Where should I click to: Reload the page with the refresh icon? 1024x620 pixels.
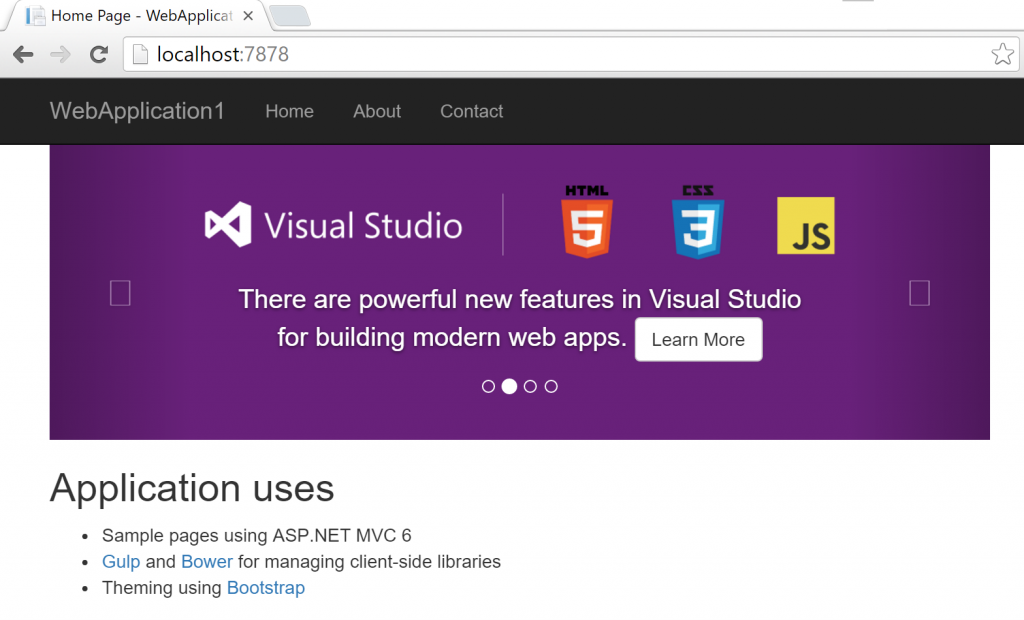click(x=99, y=54)
